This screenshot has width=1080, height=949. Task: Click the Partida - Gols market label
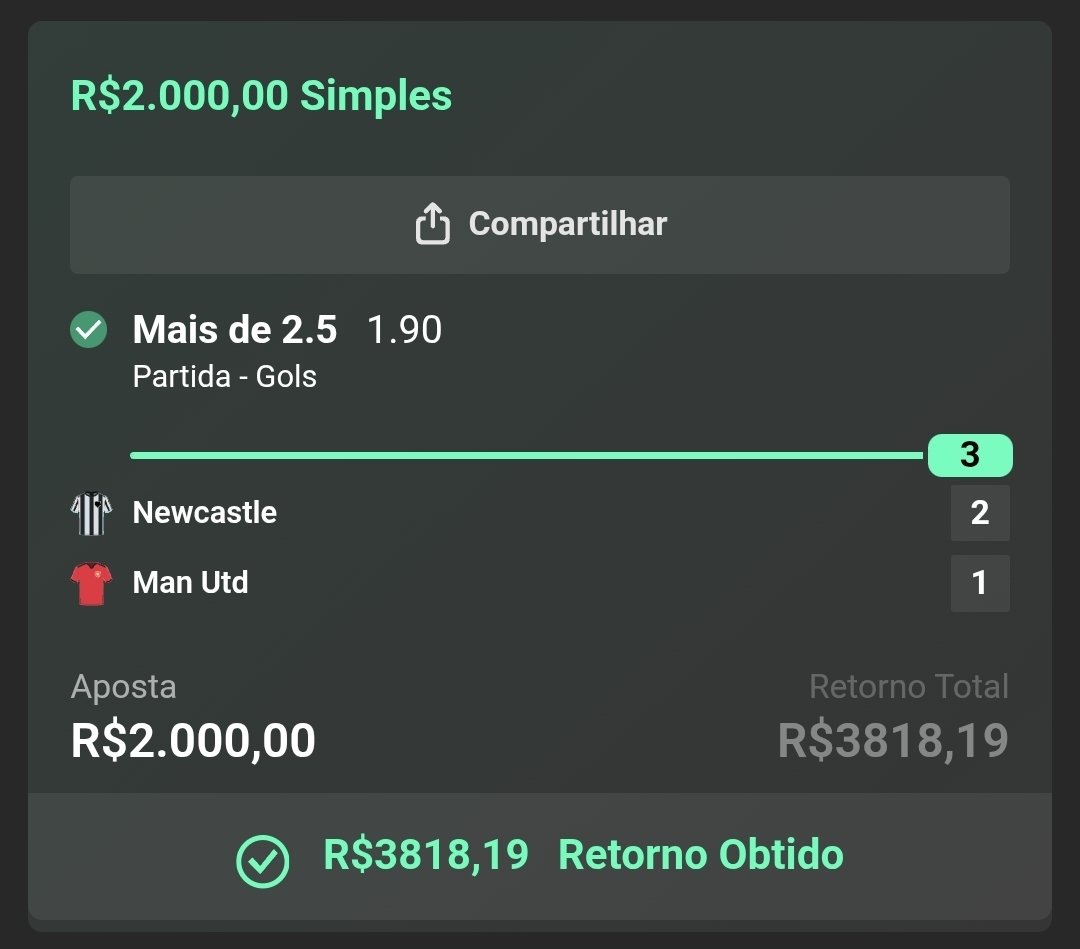pyautogui.click(x=224, y=377)
